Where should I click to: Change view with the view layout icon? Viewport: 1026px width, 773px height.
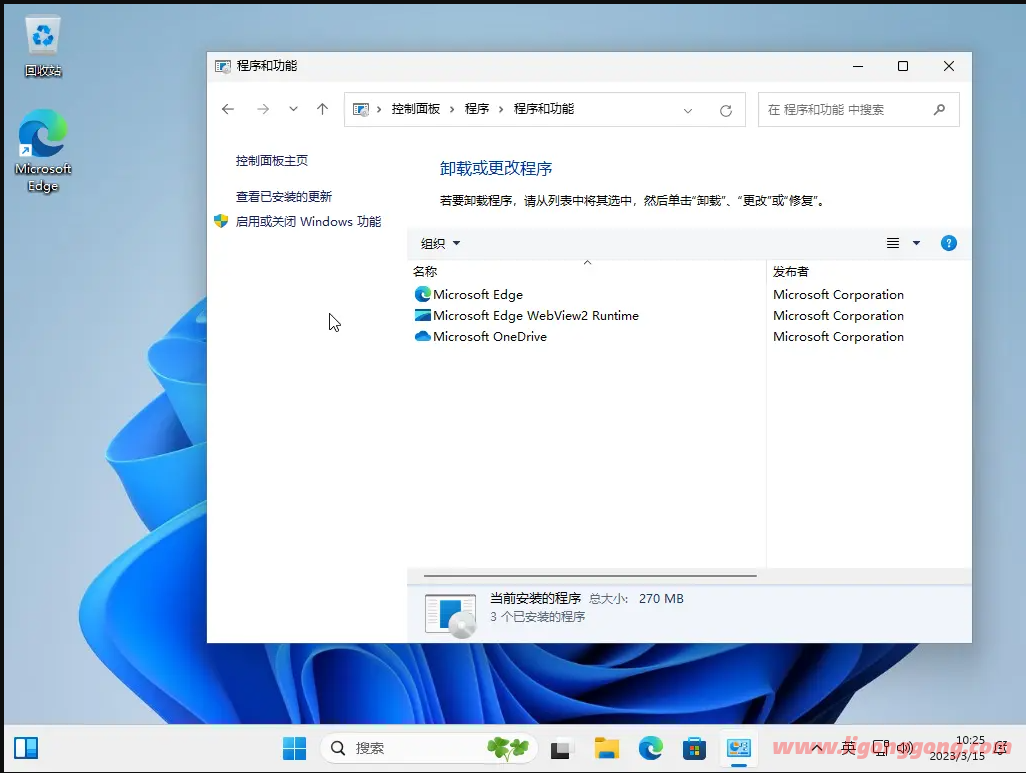click(893, 243)
